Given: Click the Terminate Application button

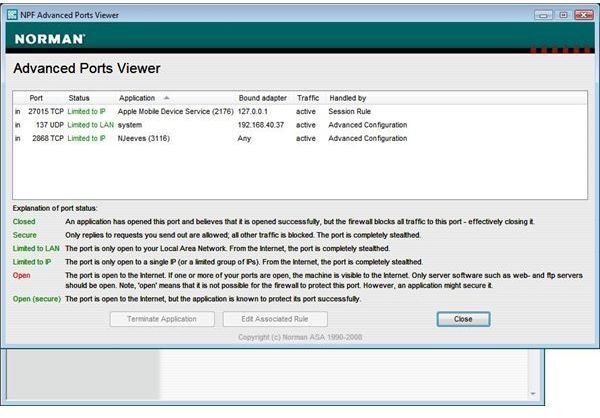Looking at the screenshot, I should pos(162,319).
